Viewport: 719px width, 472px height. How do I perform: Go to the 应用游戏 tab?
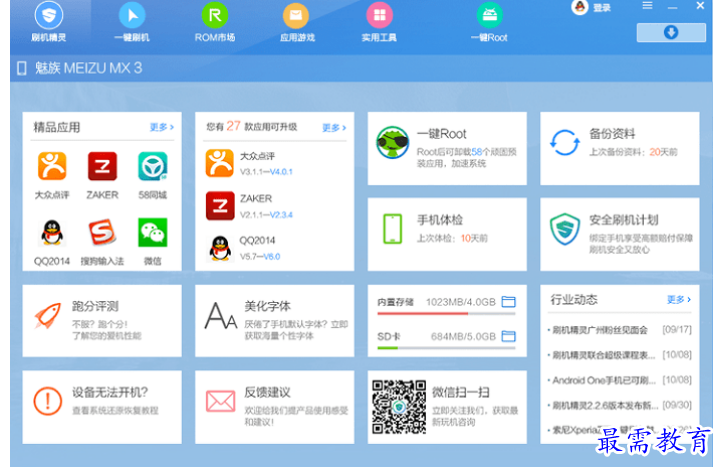point(297,22)
